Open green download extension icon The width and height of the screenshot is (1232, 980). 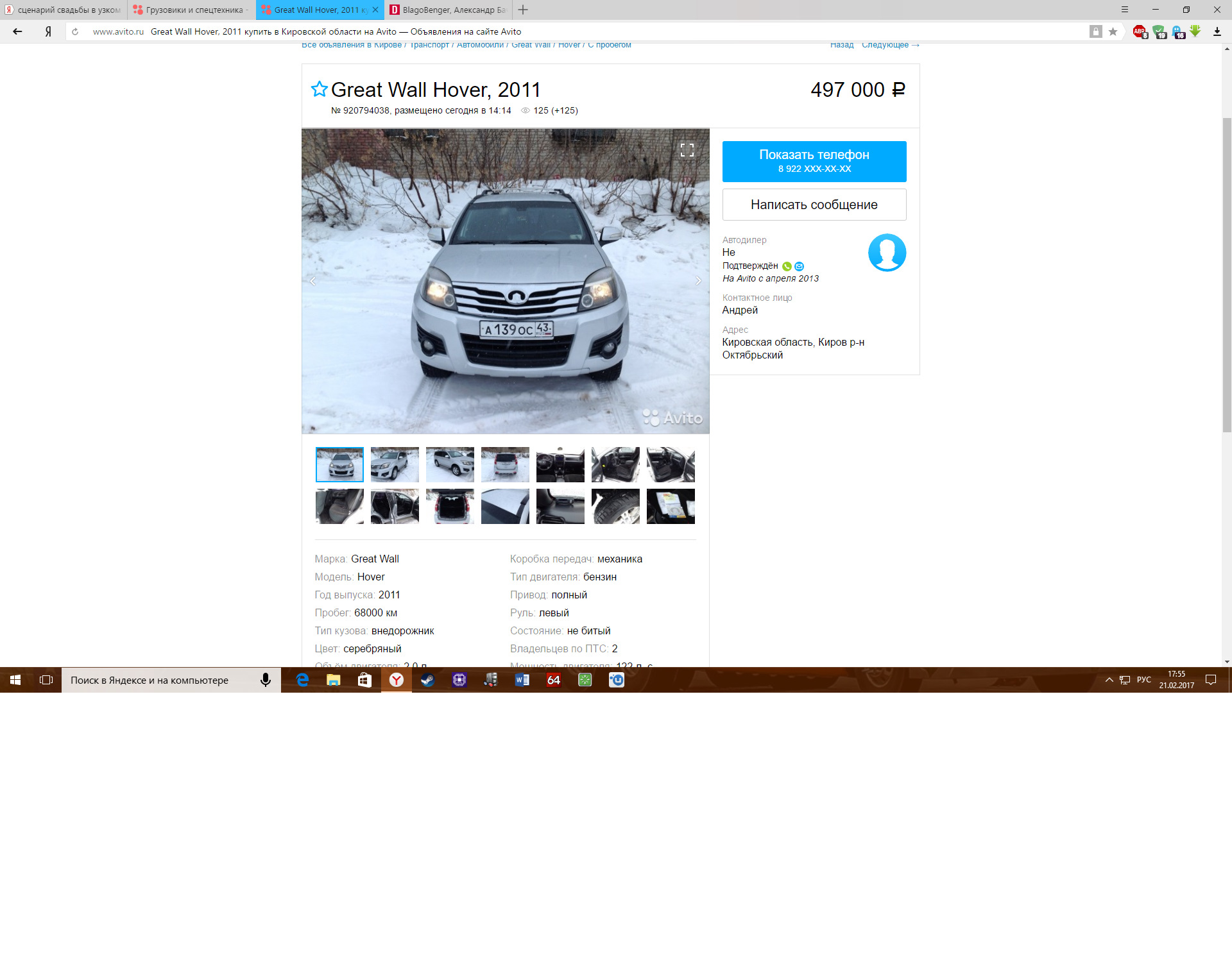coord(1195,31)
